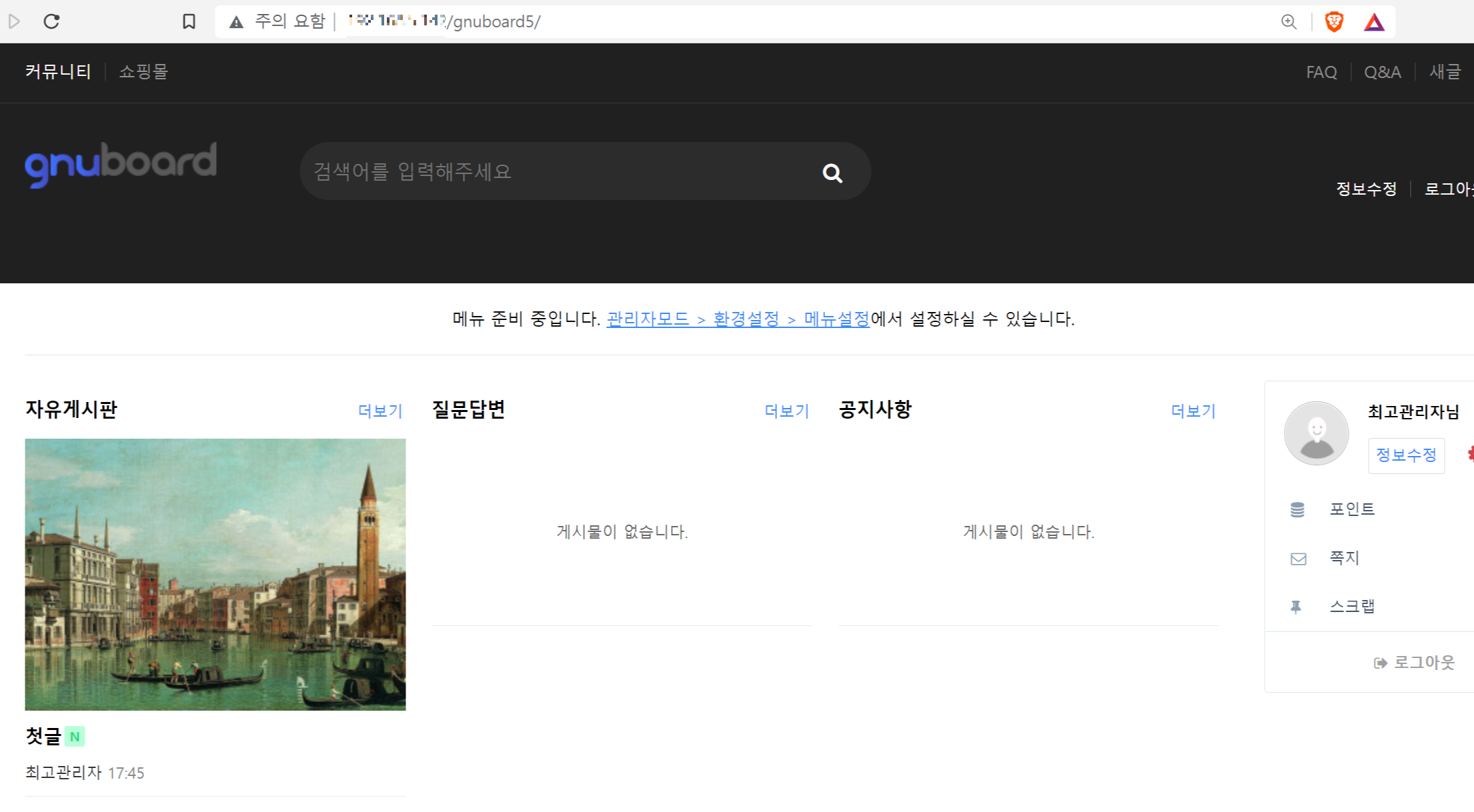1474x812 pixels.
Task: Click the 최고관리자님 name in the sidebar
Action: tap(1413, 411)
